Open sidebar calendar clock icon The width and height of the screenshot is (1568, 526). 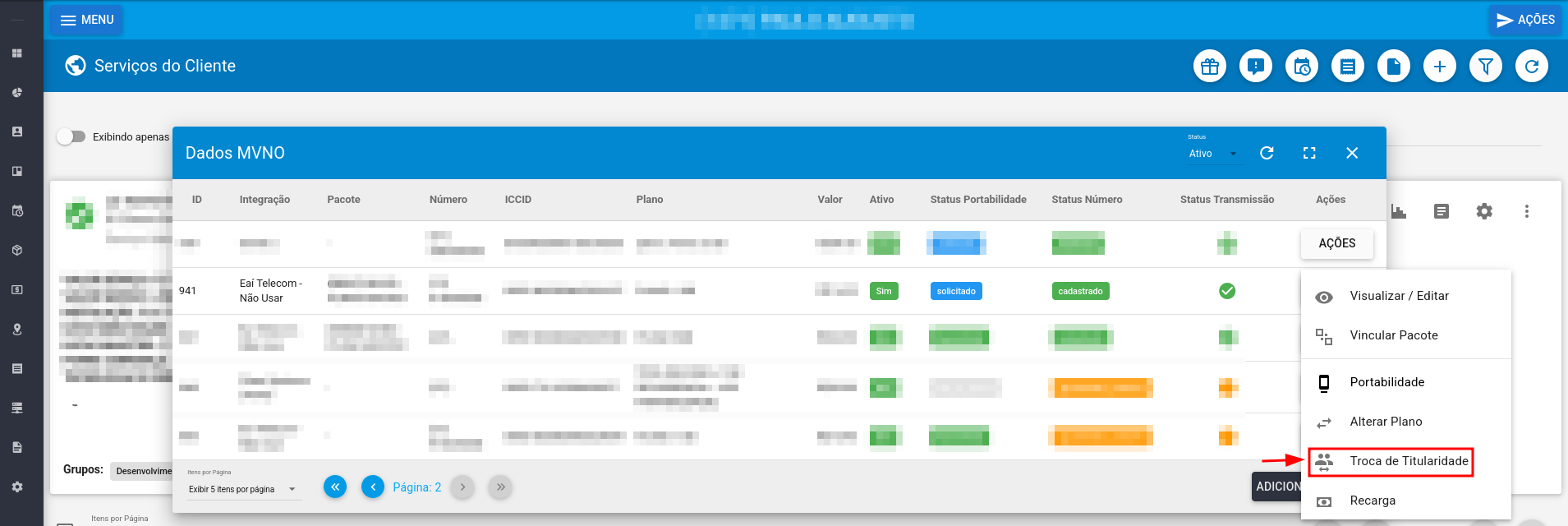pos(17,210)
